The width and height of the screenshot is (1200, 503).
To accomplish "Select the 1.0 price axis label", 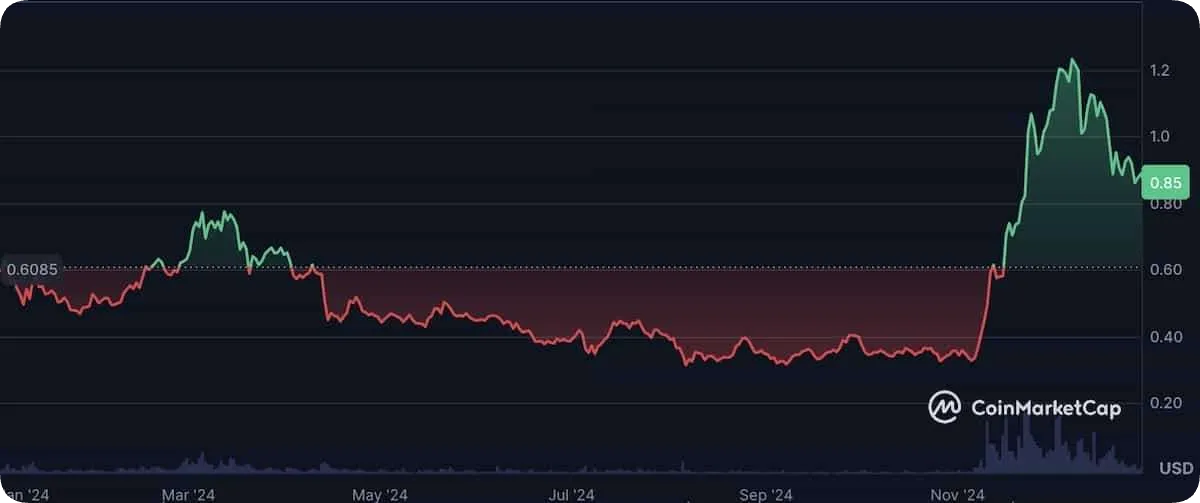I will pos(1160,136).
